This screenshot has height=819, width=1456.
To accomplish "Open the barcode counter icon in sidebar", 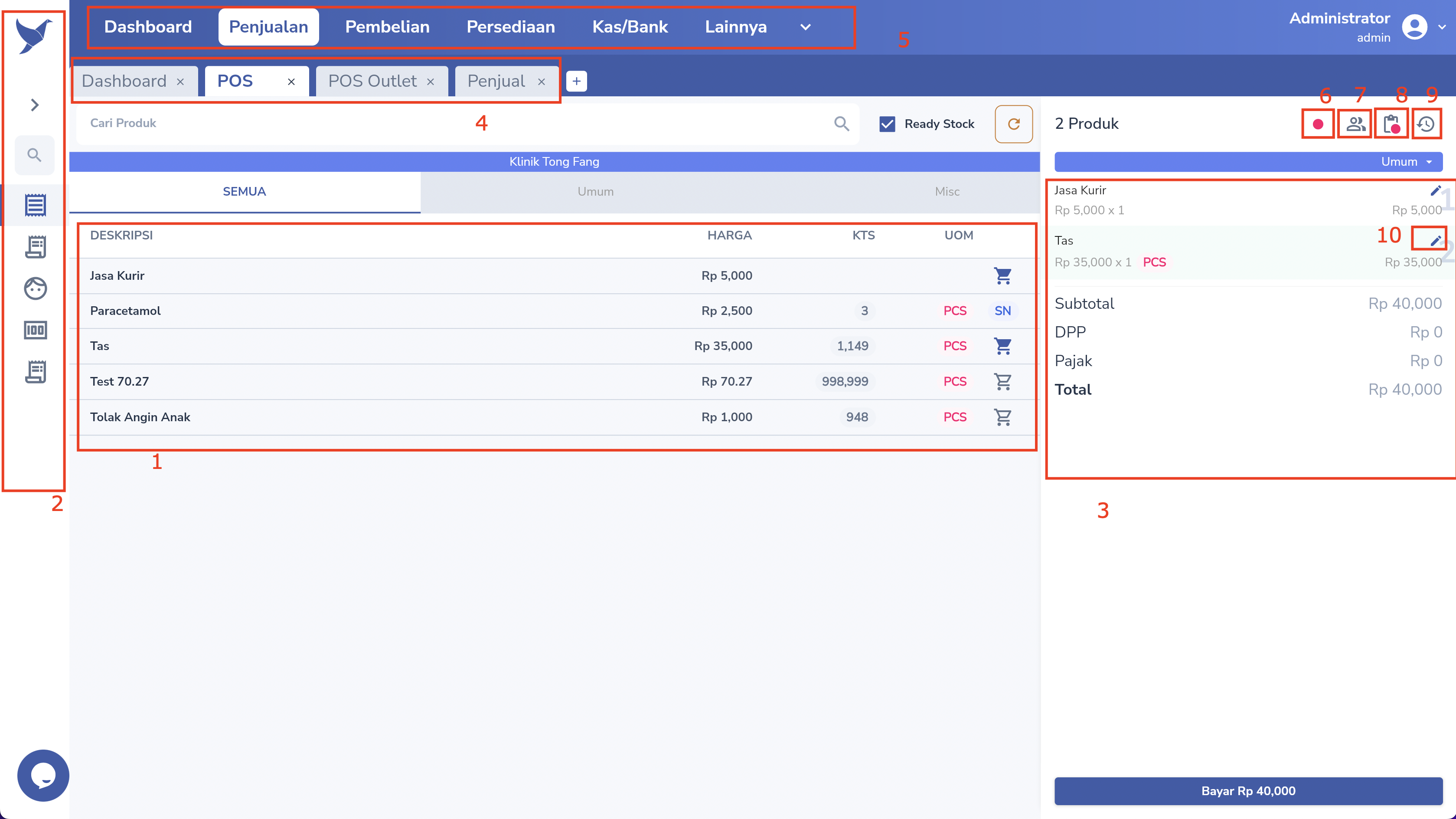I will coord(35,330).
